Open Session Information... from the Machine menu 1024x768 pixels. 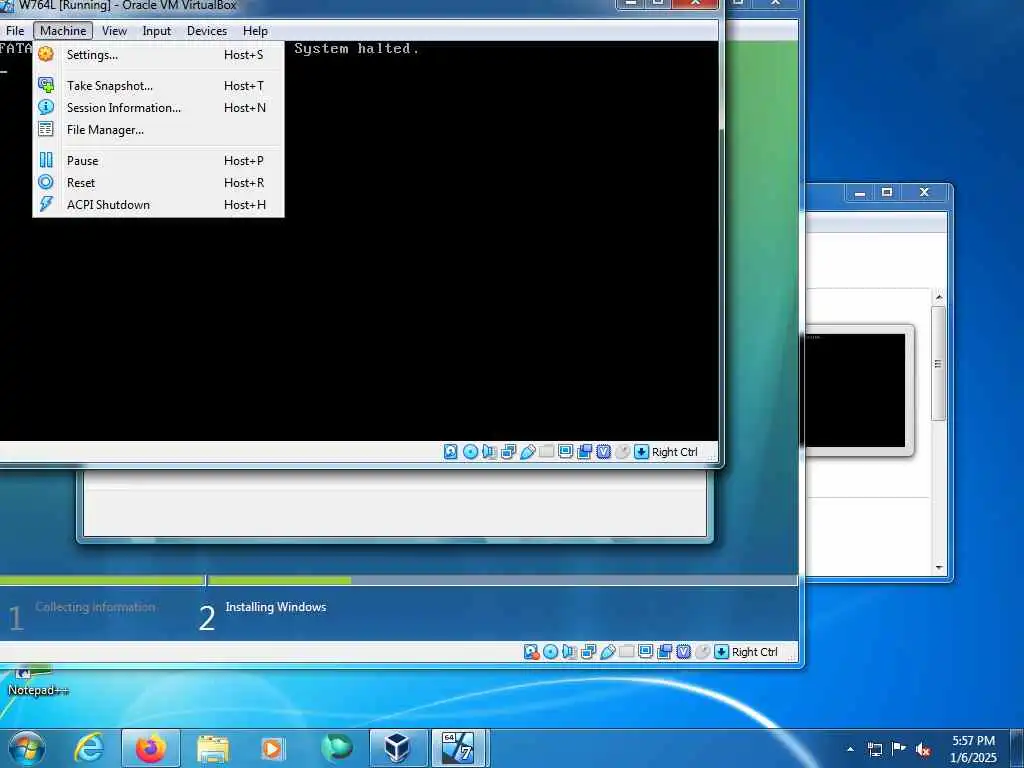coord(158,108)
